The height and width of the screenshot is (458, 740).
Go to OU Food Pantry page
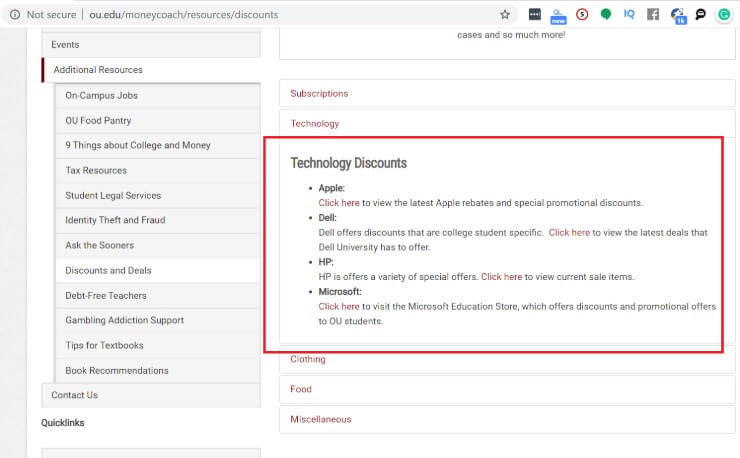[158, 121]
